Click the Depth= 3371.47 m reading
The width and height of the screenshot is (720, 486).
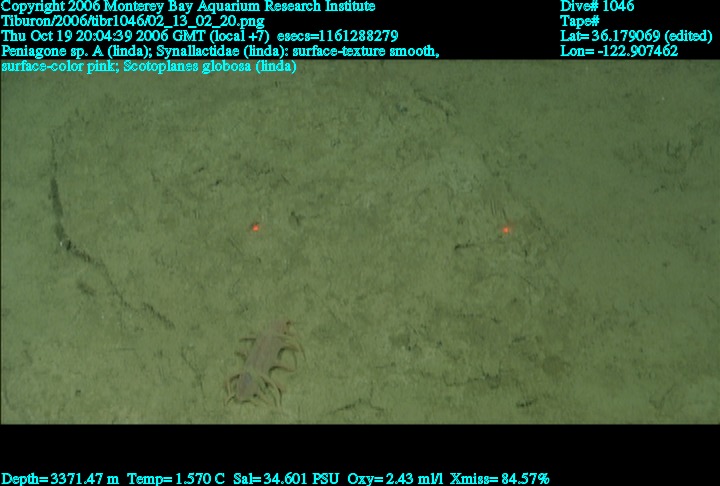(x=60, y=479)
